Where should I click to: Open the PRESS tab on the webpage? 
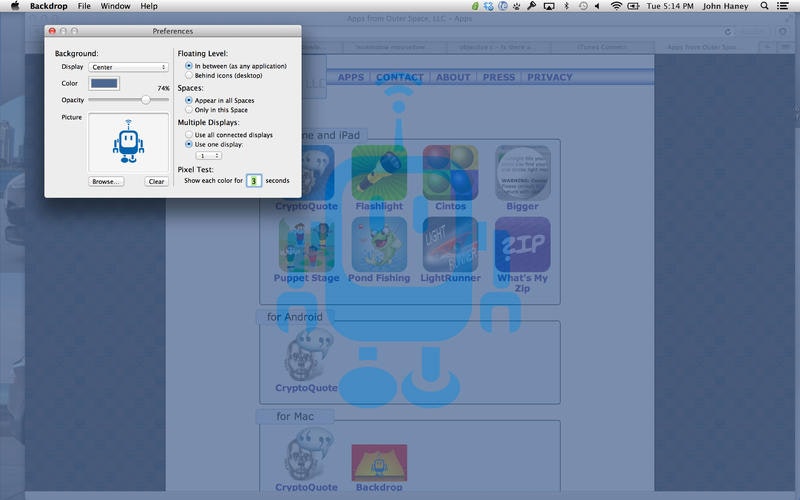pos(499,77)
